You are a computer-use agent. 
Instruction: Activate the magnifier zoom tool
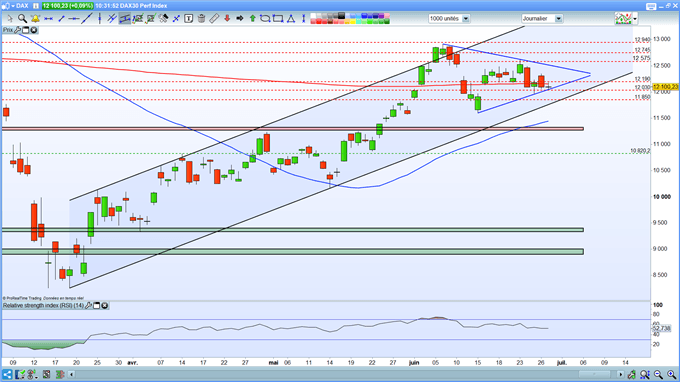click(22, 19)
